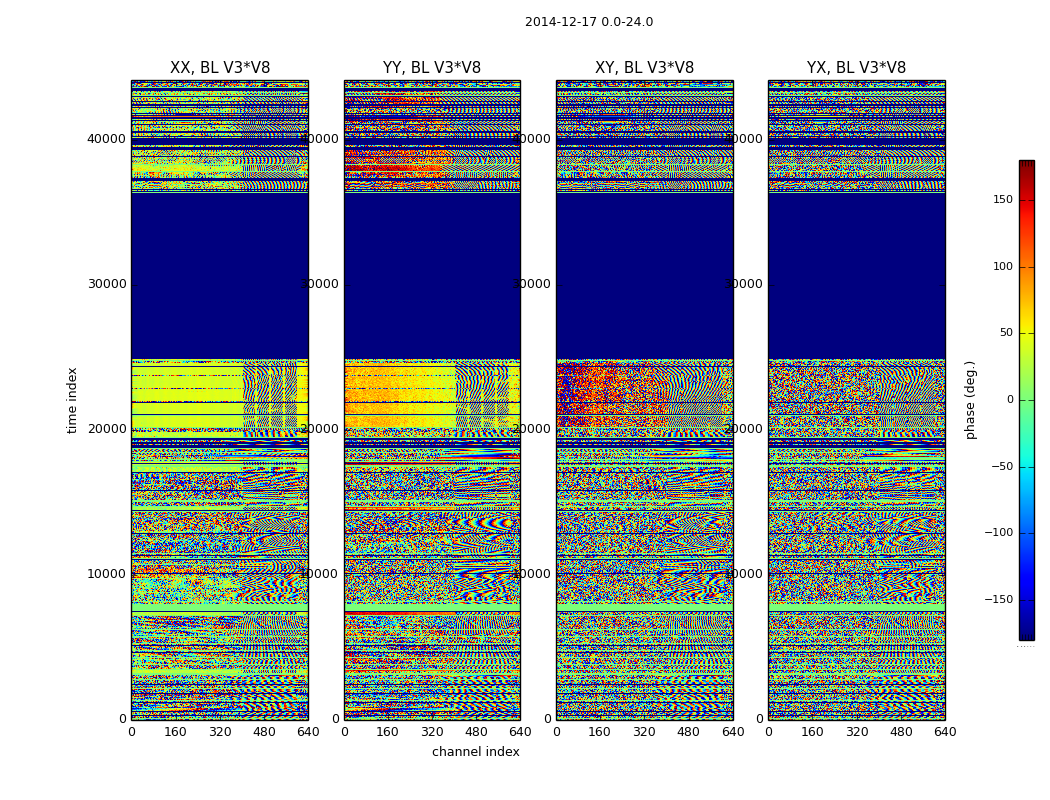Select the 'YX, BL V3*V8' subplot title

856,68
